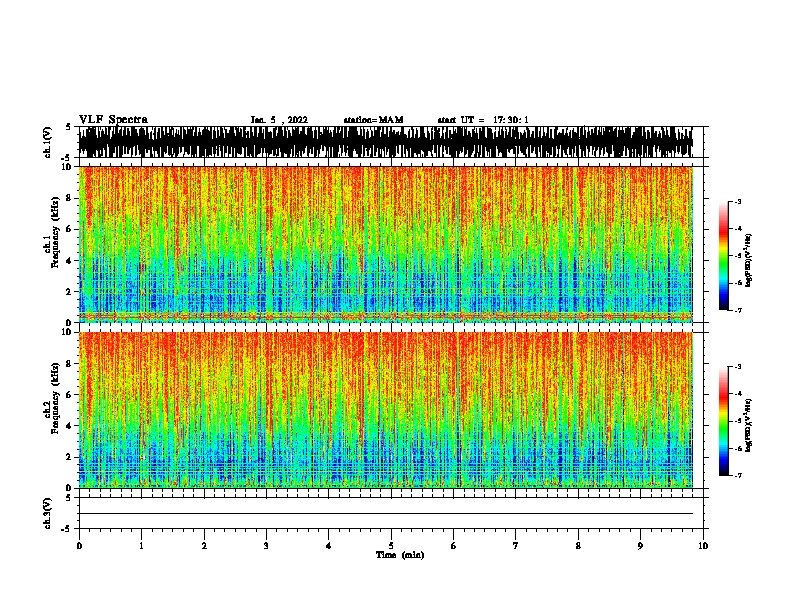Click the ch.1 PSD color bar
The width and height of the screenshot is (792, 612).
point(724,256)
